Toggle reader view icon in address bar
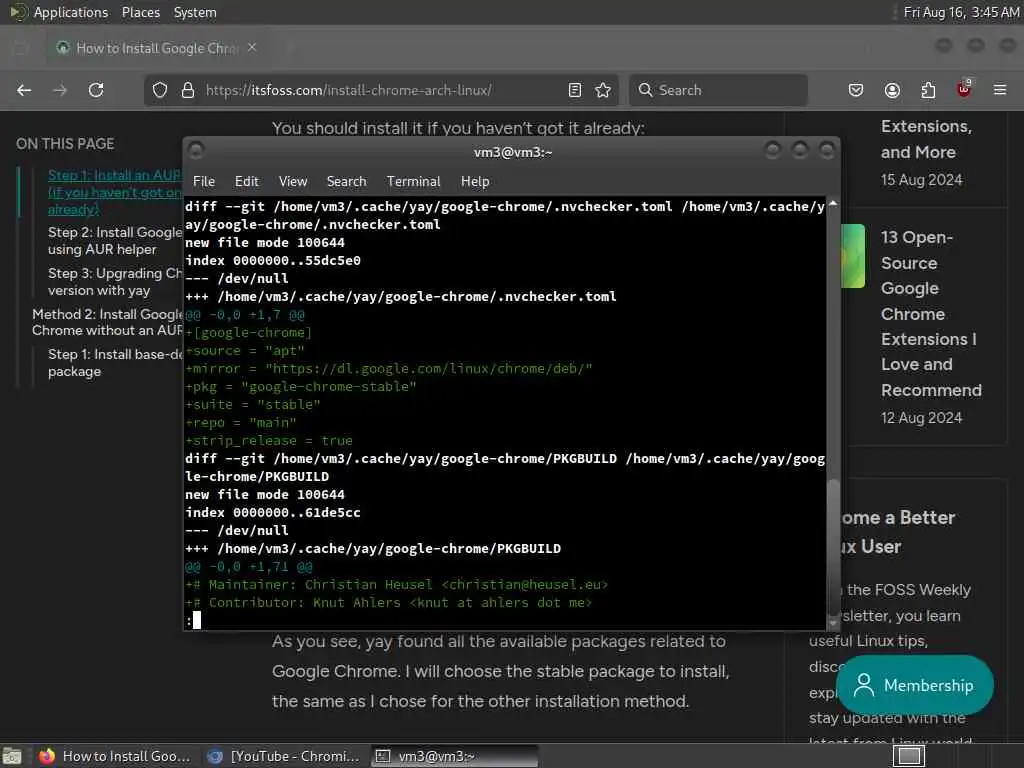Image resolution: width=1024 pixels, height=768 pixels. [x=575, y=90]
